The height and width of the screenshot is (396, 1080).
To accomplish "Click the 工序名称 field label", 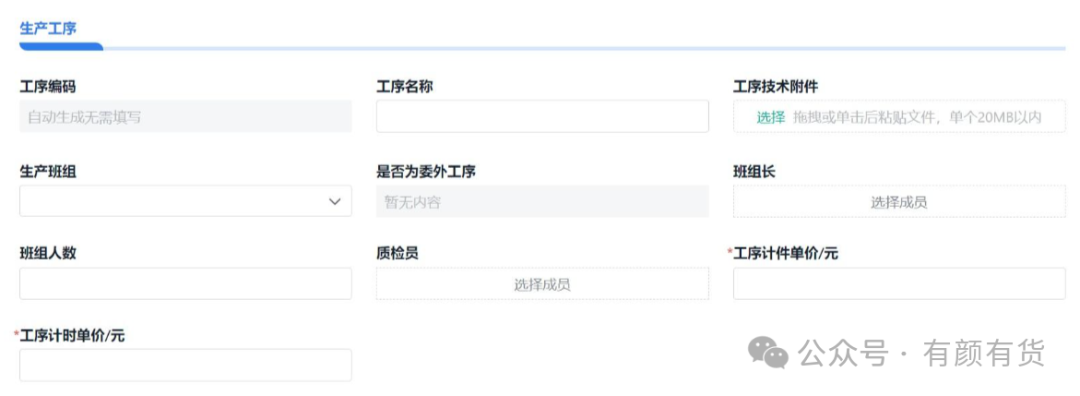I will [404, 87].
